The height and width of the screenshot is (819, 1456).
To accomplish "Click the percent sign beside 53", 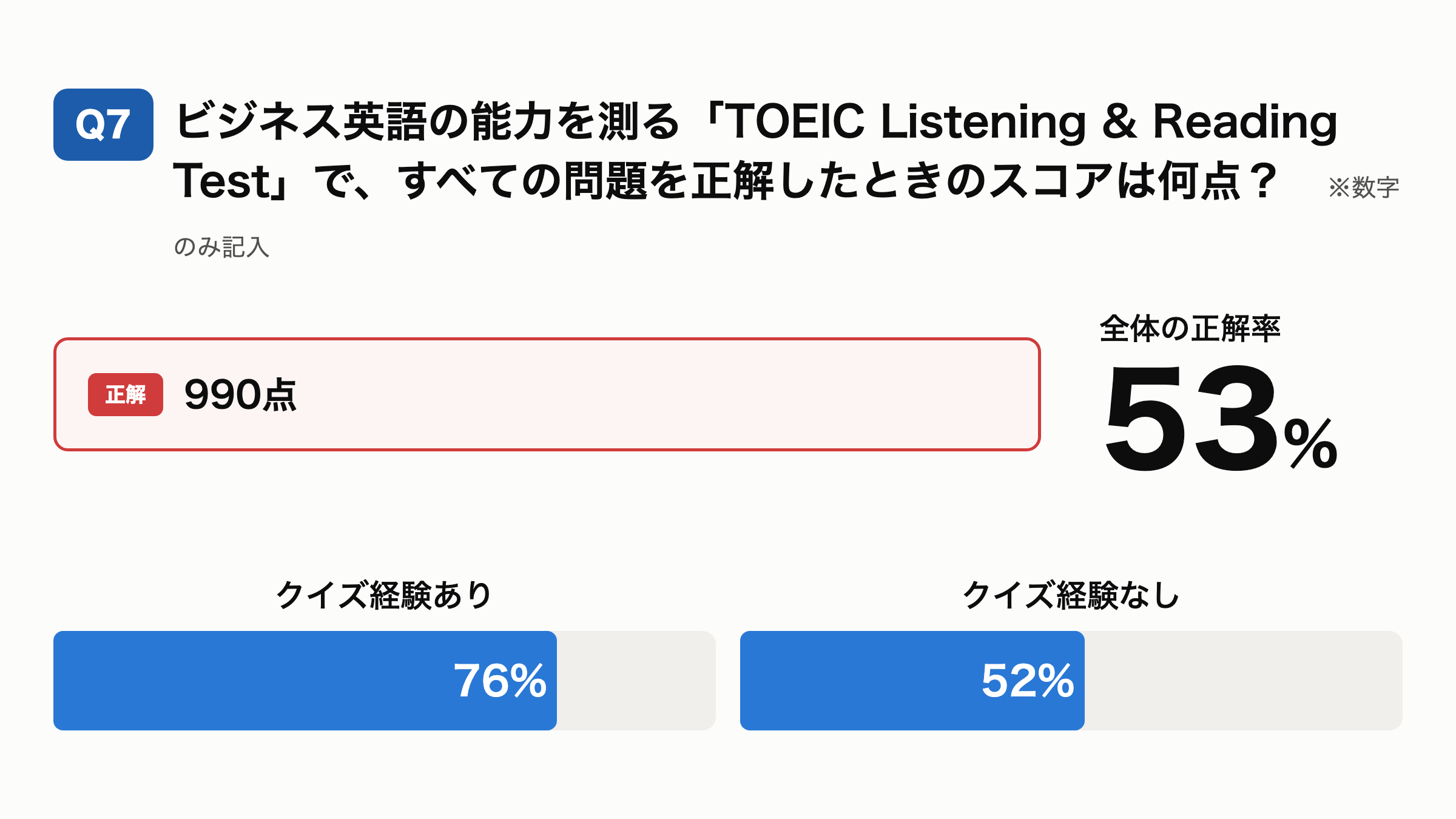I will (x=1311, y=443).
